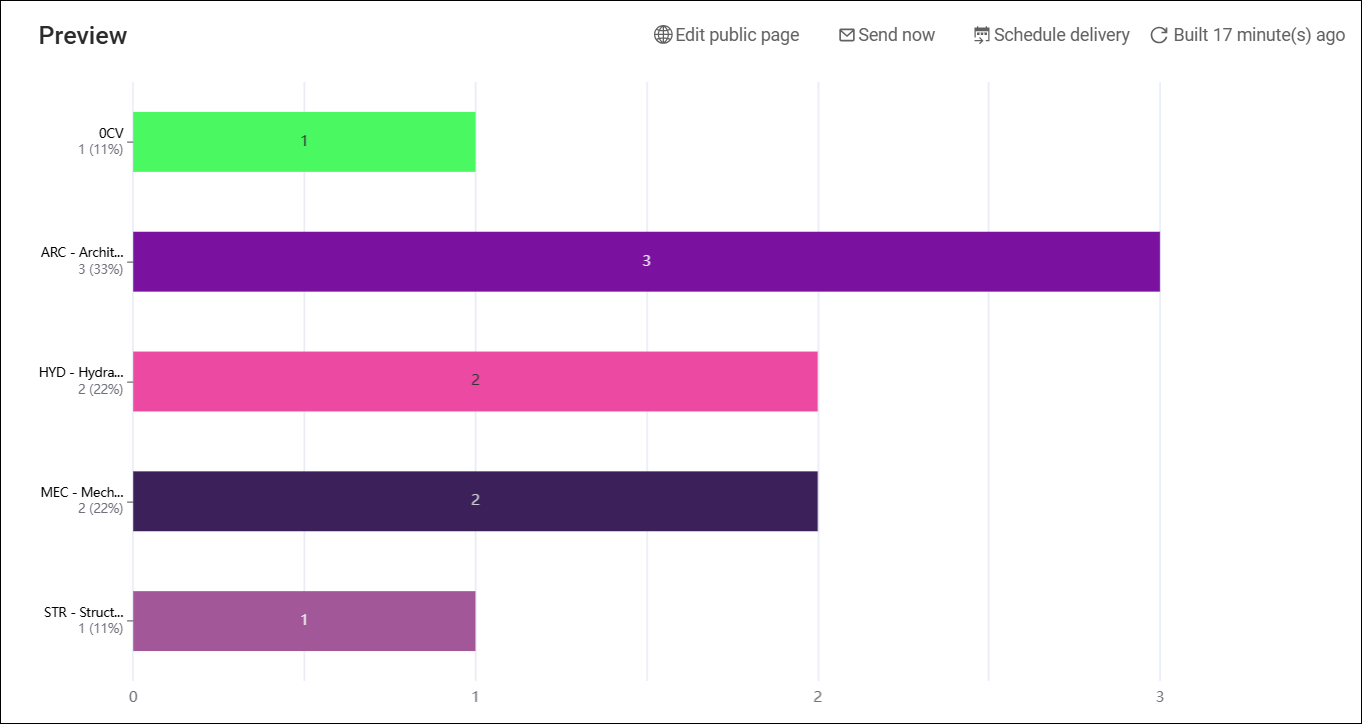Viewport: 1362px width, 724px height.
Task: Click the ARC - Archit... axis label
Action: [82, 252]
